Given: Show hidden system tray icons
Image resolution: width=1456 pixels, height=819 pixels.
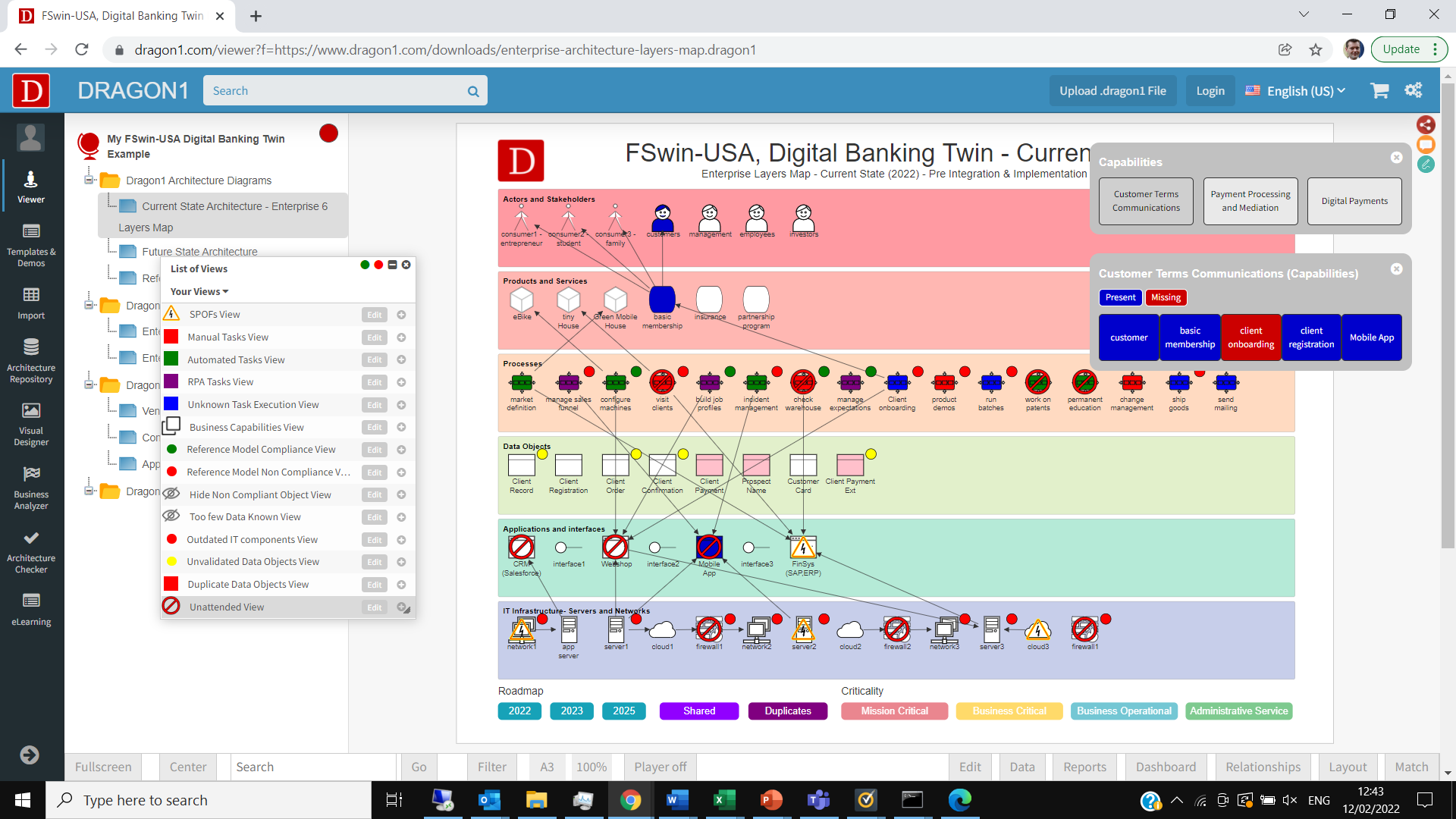Looking at the screenshot, I should coord(1177,800).
